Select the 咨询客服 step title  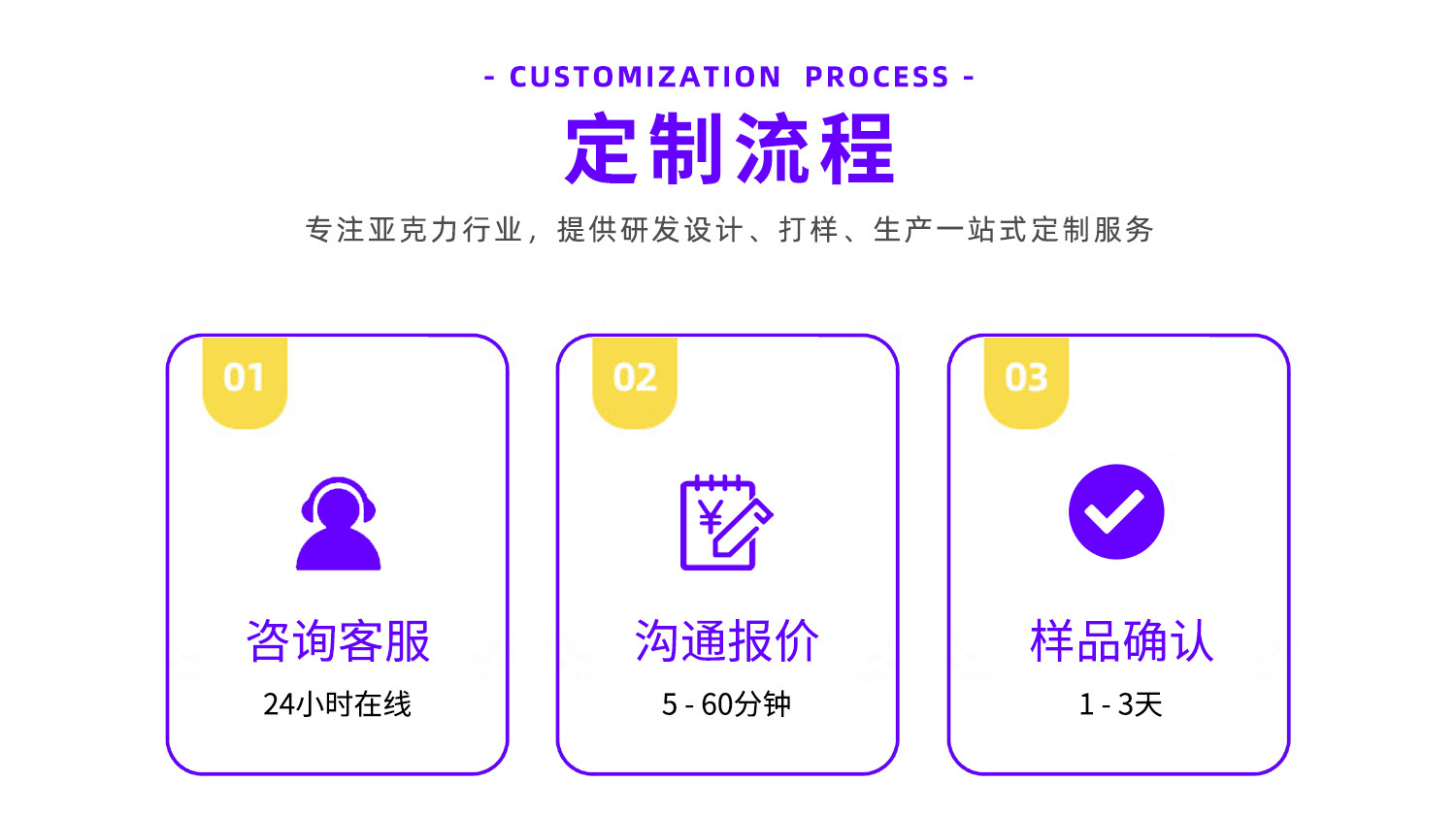(338, 641)
